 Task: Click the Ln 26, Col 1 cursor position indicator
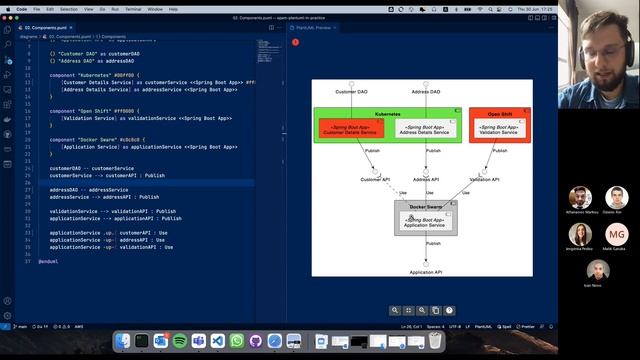[411, 327]
